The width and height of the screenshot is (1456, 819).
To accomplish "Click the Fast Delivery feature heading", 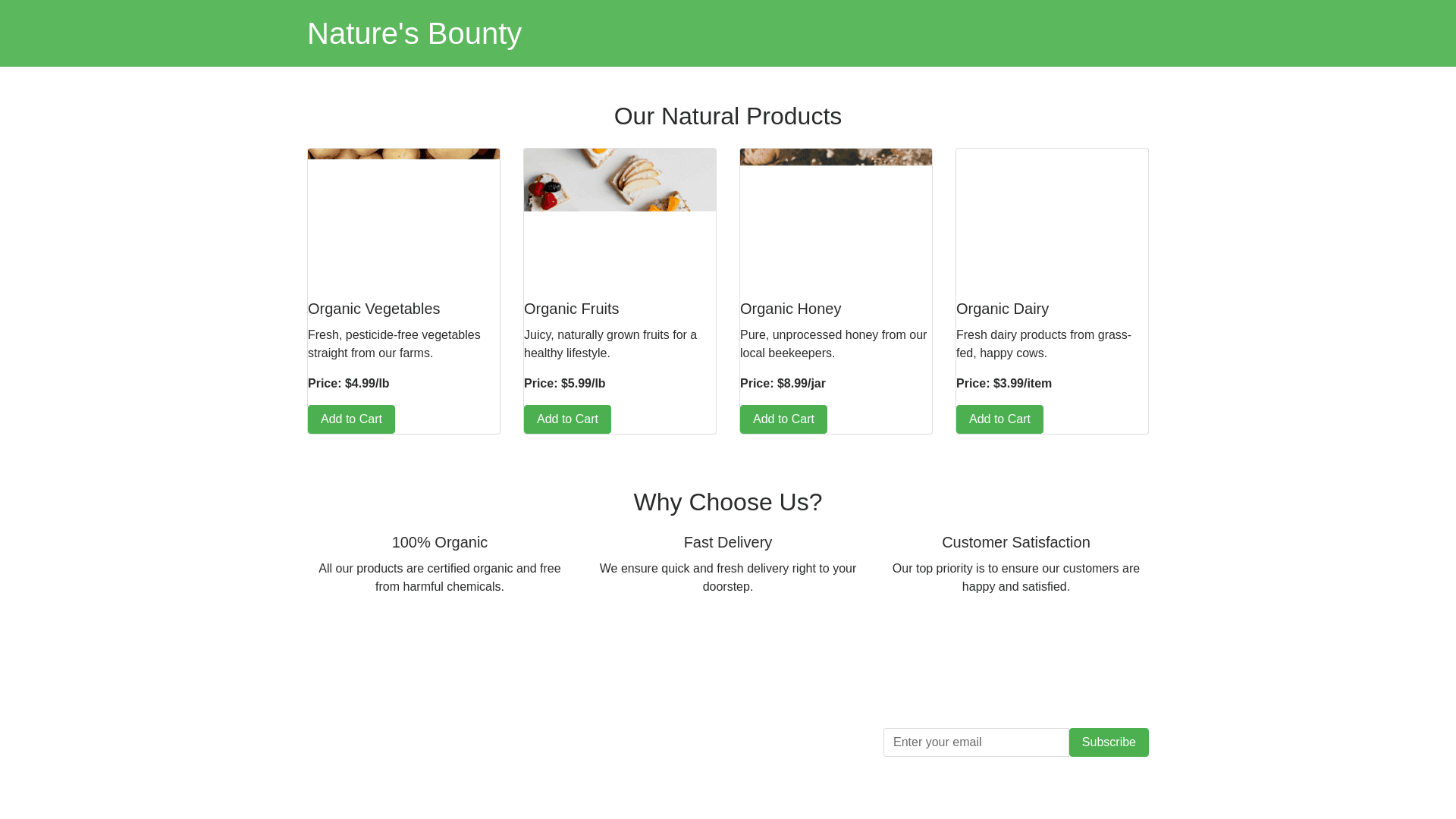I will pos(728,542).
